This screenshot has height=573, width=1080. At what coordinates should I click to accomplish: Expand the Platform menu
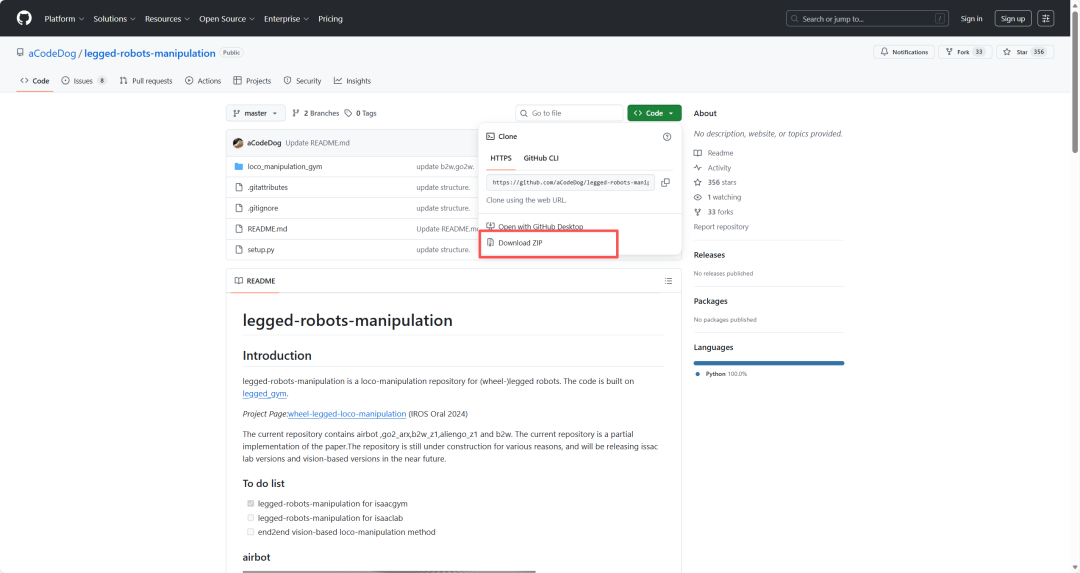pos(64,19)
